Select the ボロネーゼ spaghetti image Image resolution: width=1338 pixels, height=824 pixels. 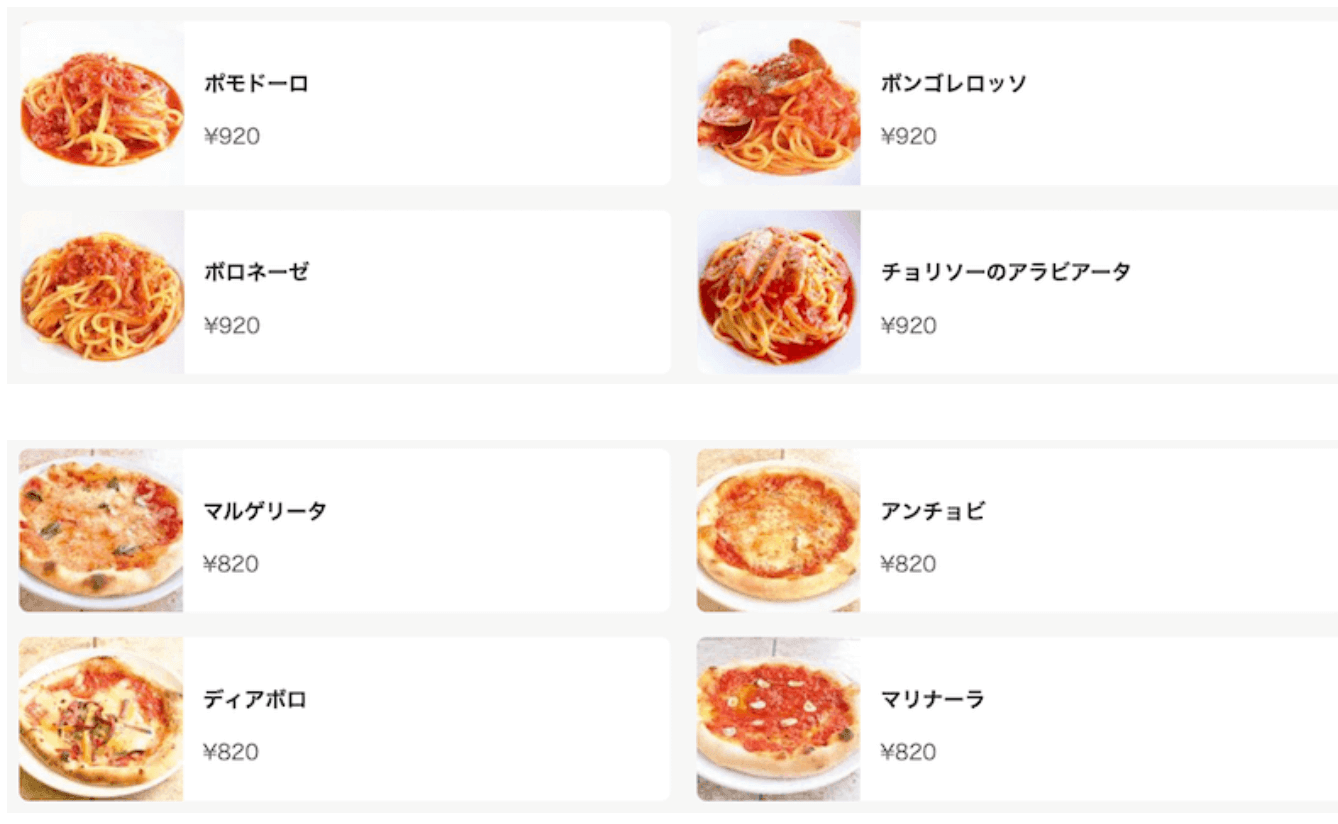point(102,292)
